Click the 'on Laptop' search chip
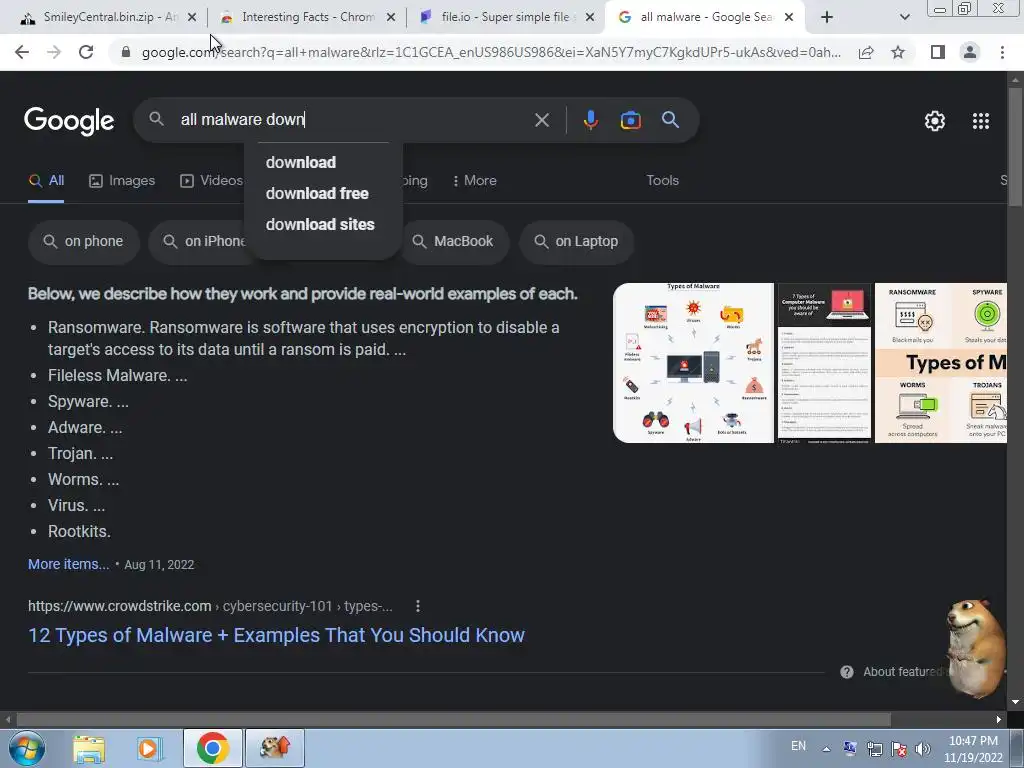The width and height of the screenshot is (1024, 768). 577,242
